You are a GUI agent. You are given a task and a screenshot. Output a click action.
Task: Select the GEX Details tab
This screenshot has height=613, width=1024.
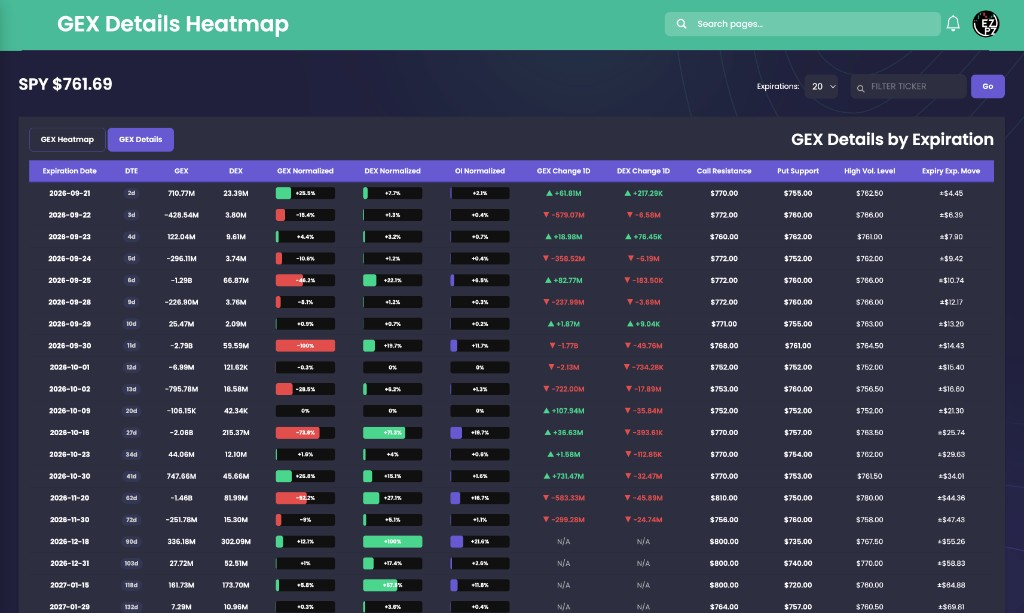140,139
